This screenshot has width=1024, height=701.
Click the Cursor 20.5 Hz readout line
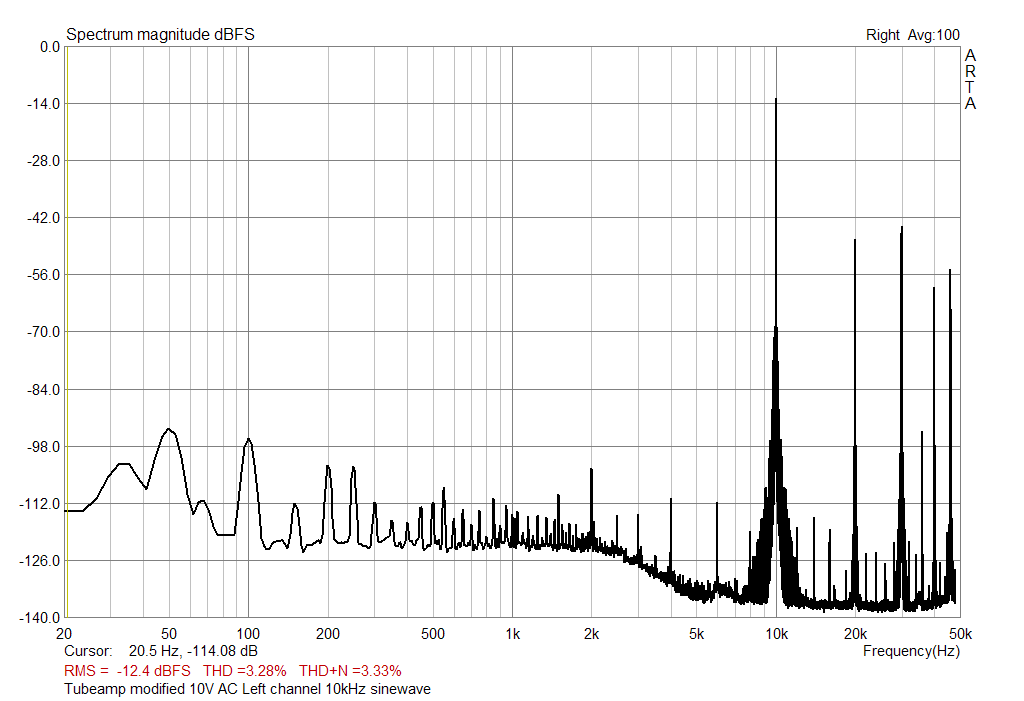[160, 650]
